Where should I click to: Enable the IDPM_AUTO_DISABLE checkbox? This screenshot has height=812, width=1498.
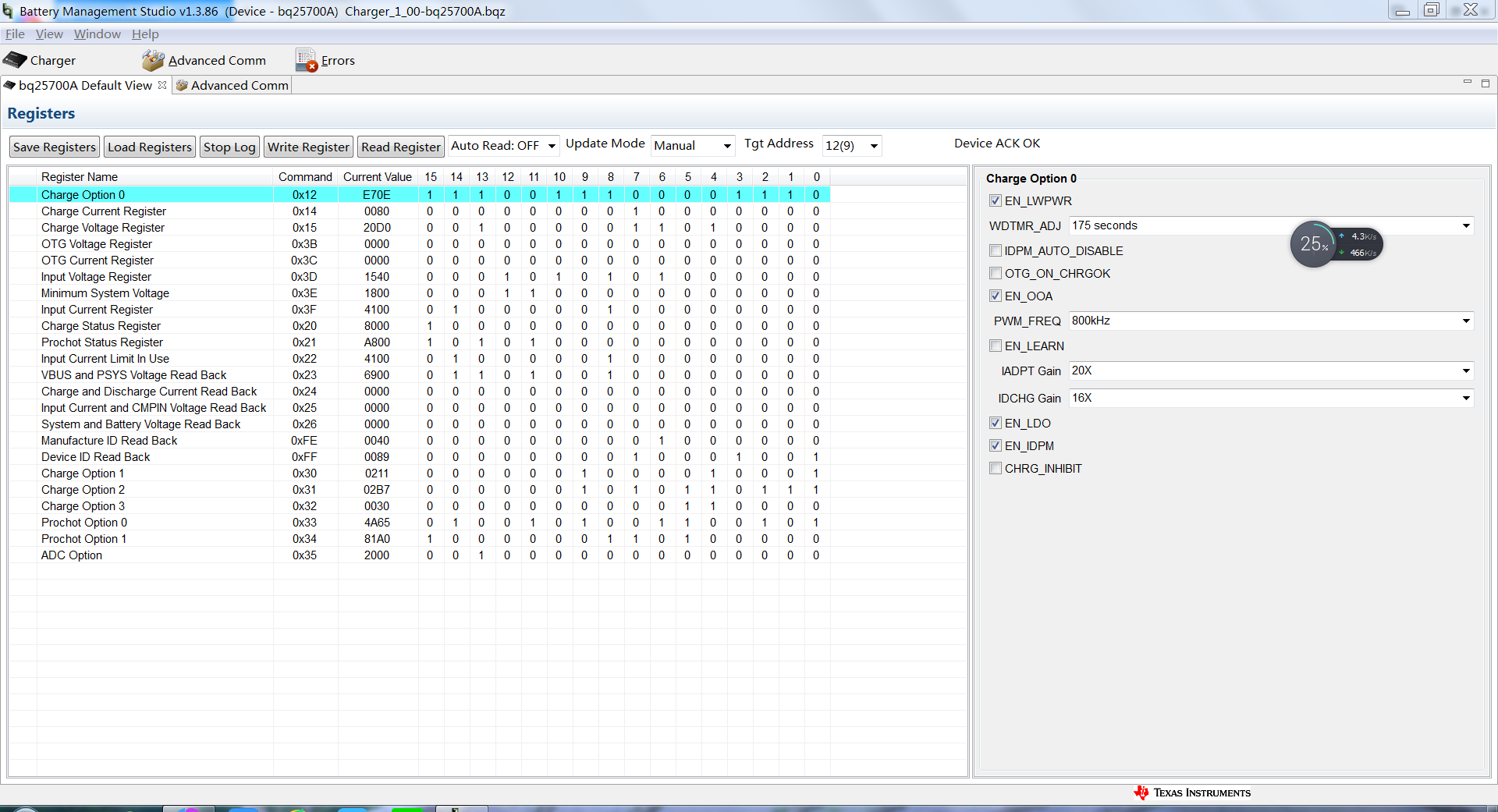pos(996,250)
